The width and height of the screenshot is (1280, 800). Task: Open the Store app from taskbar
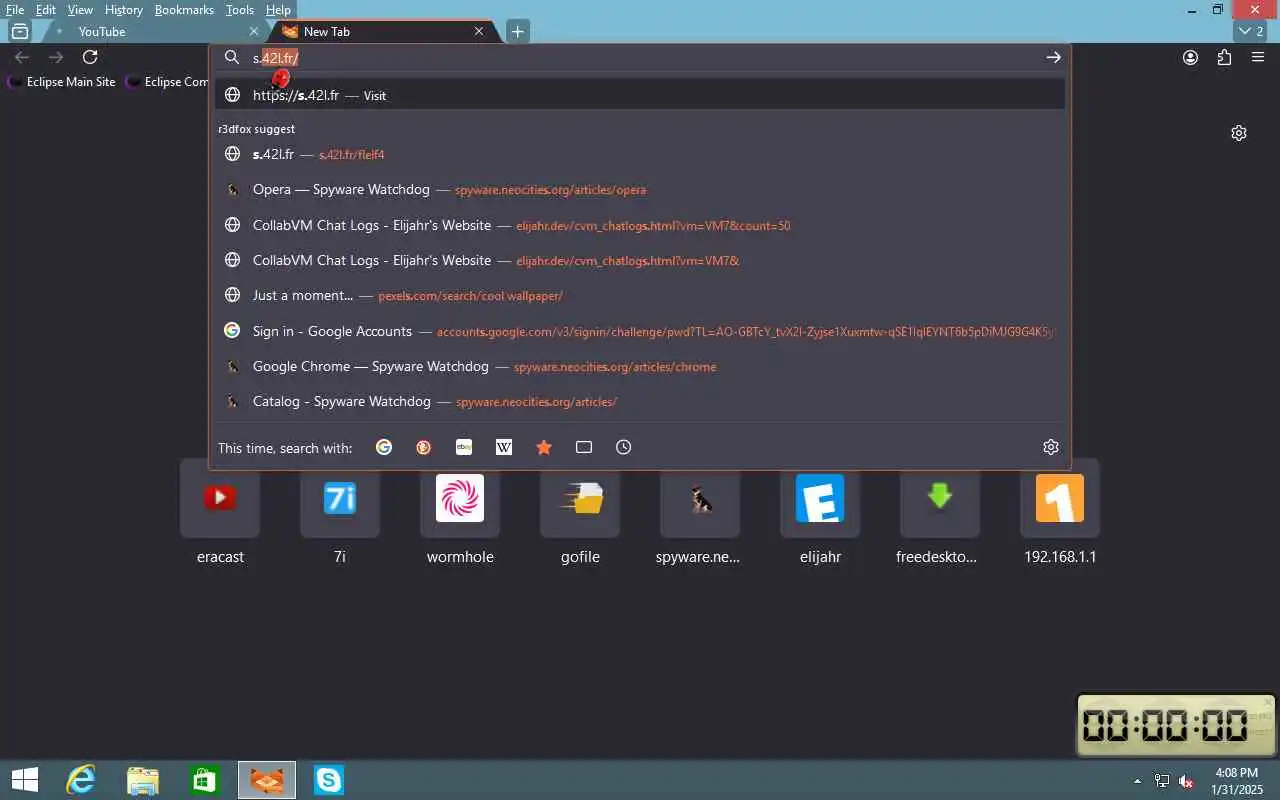point(205,779)
